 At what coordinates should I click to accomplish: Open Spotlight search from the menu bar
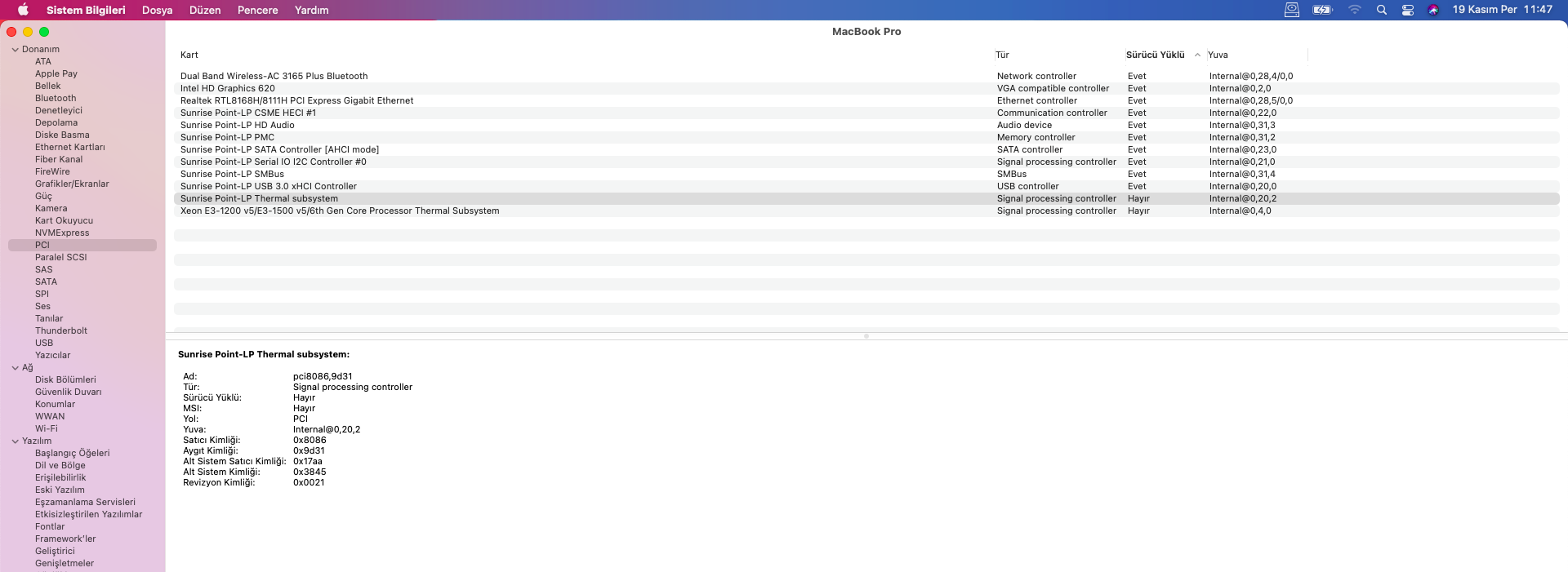[x=1382, y=10]
